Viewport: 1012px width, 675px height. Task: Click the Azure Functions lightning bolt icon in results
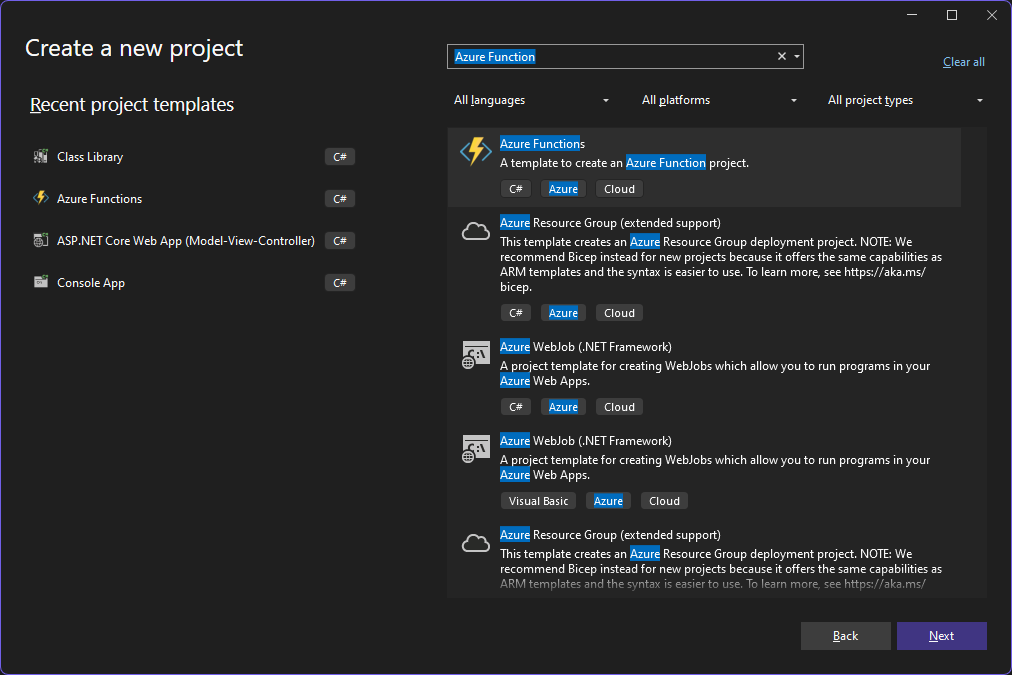click(475, 151)
